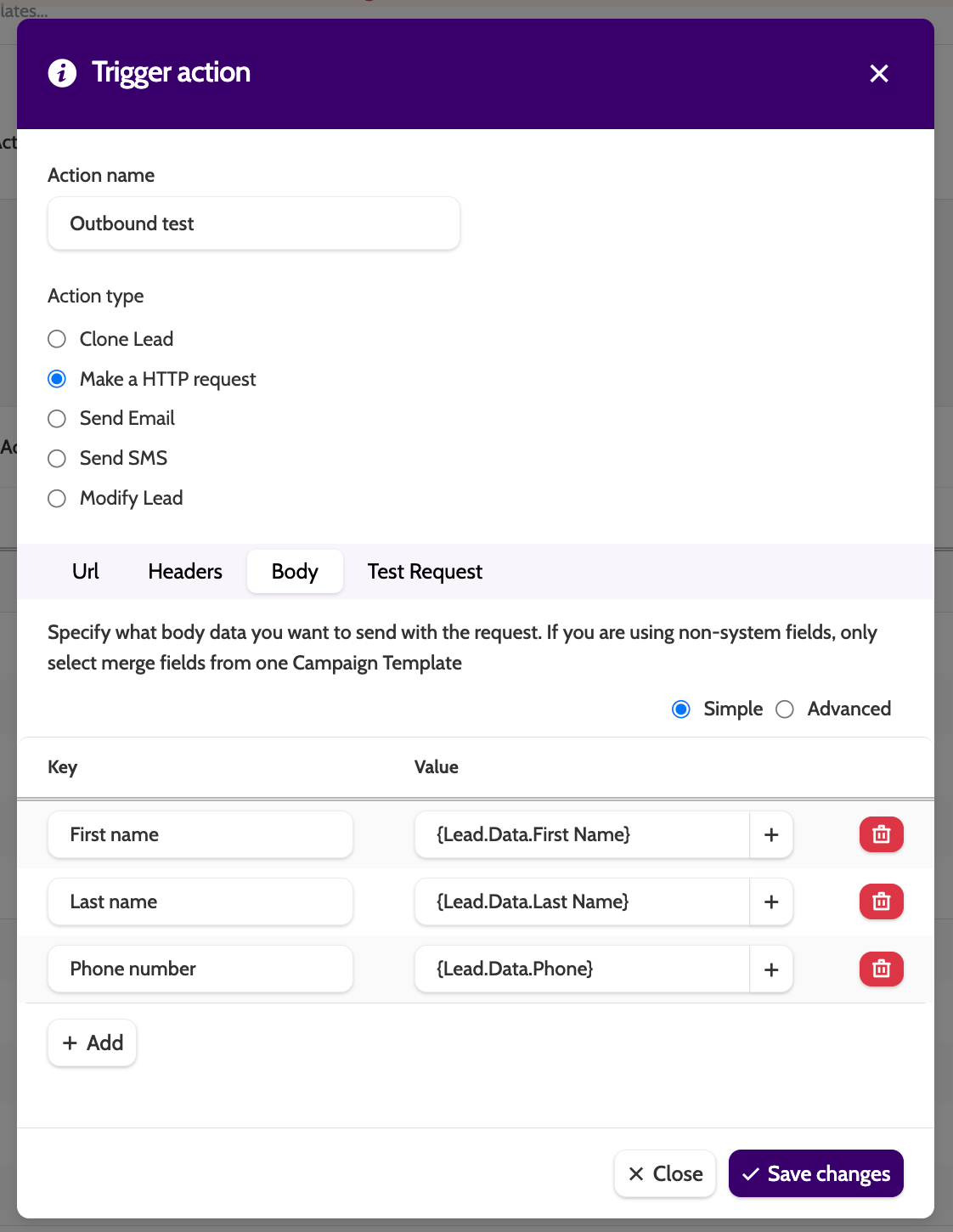Click the info icon beside Trigger action
This screenshot has height=1232, width=953.
[x=62, y=73]
